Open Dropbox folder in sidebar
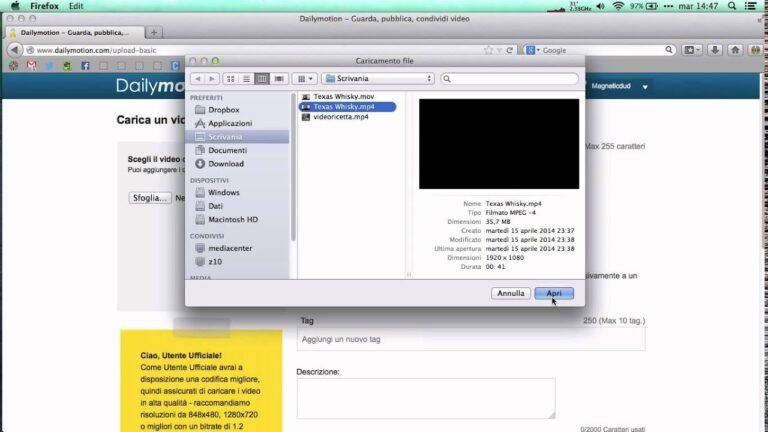 pyautogui.click(x=223, y=110)
